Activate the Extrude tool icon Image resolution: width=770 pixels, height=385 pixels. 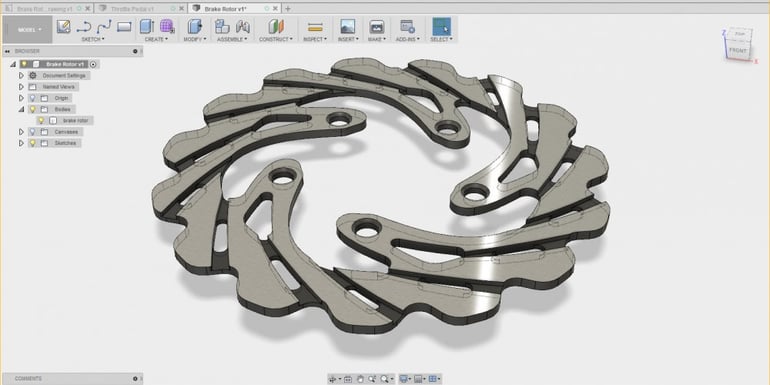(147, 27)
